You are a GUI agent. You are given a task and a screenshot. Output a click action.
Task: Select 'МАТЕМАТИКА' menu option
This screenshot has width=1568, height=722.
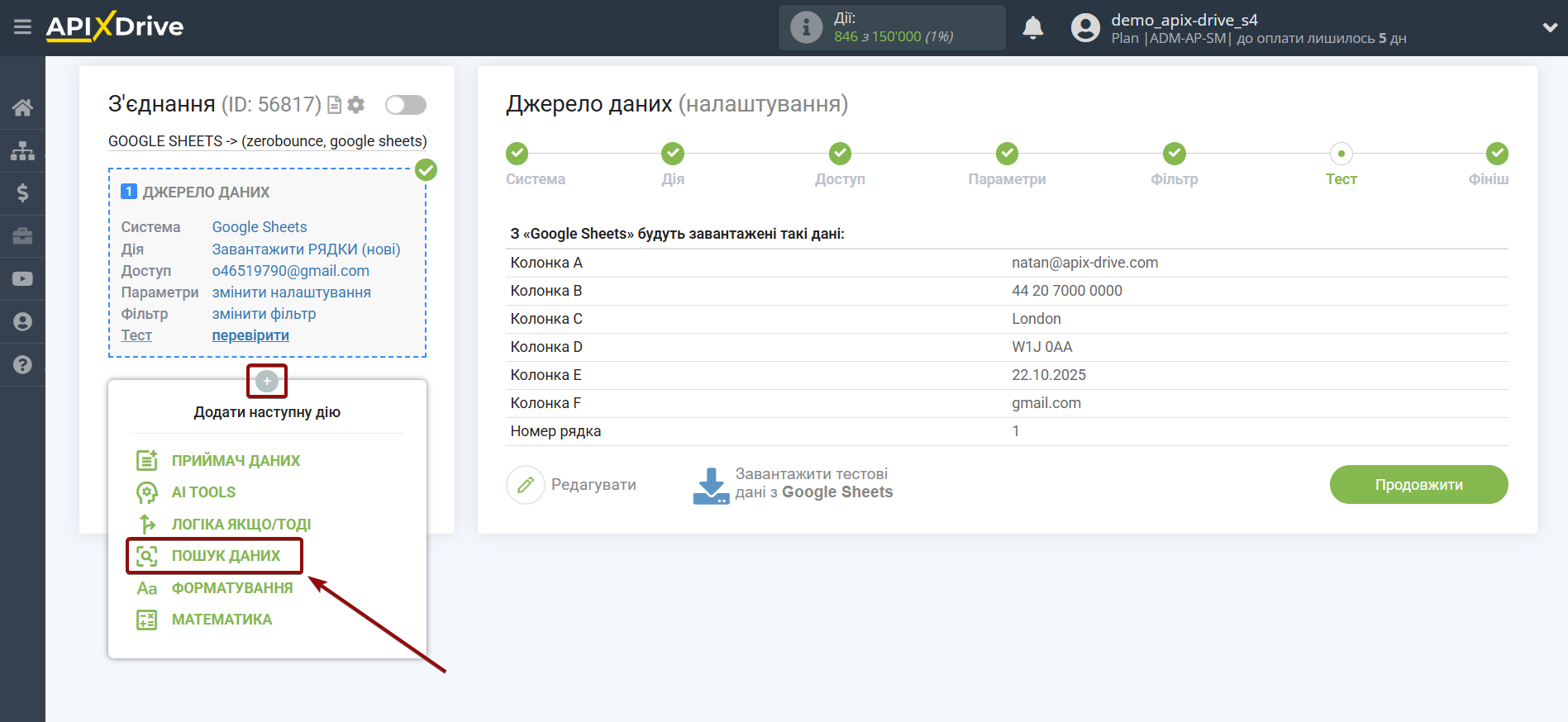(x=204, y=620)
